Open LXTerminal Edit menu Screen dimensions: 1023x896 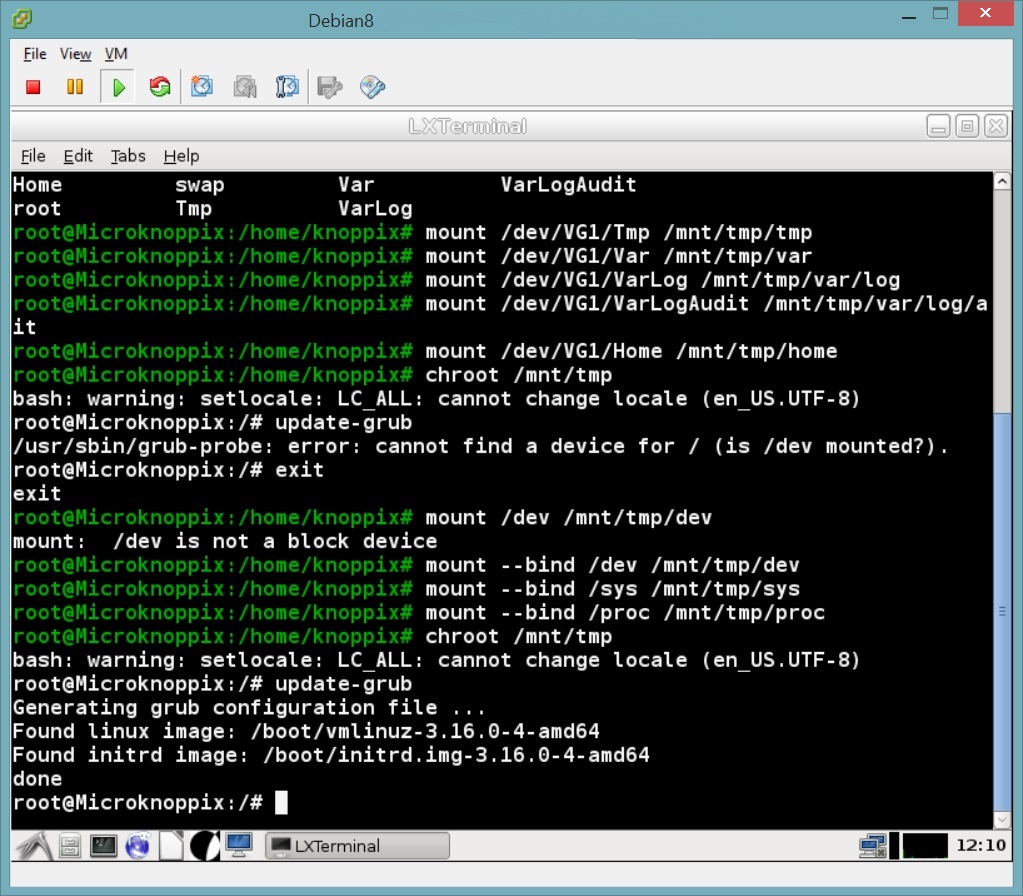click(x=78, y=156)
